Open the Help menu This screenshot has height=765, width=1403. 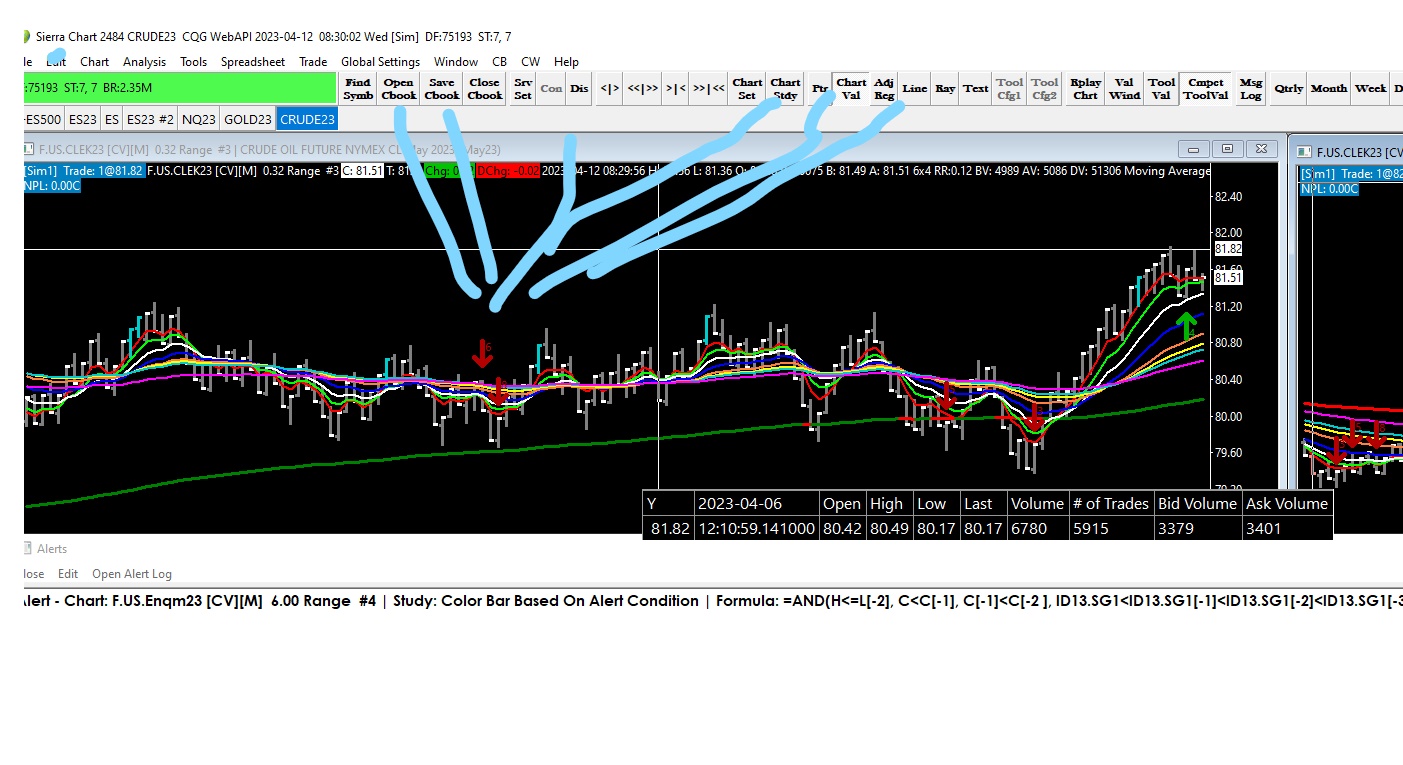(566, 62)
